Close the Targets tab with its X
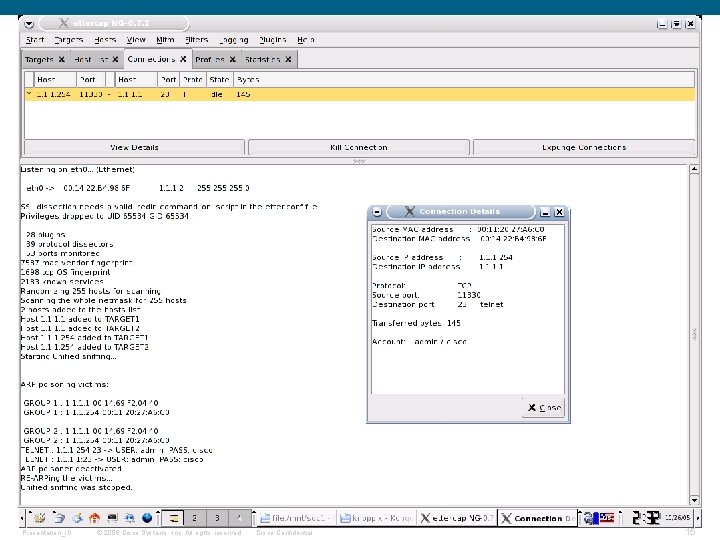720x540 pixels. point(62,59)
